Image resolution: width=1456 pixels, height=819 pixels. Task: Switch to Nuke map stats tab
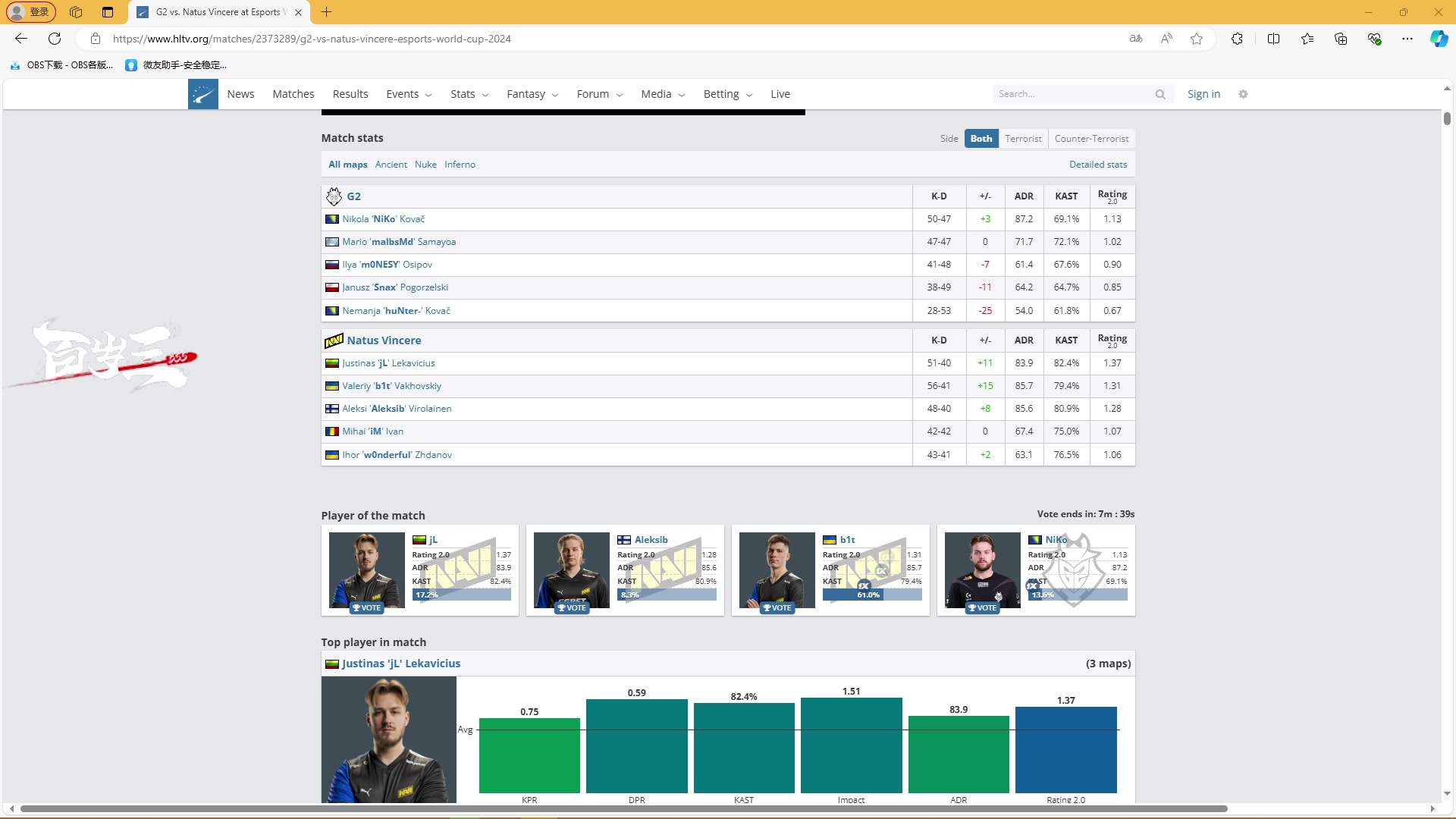point(425,165)
